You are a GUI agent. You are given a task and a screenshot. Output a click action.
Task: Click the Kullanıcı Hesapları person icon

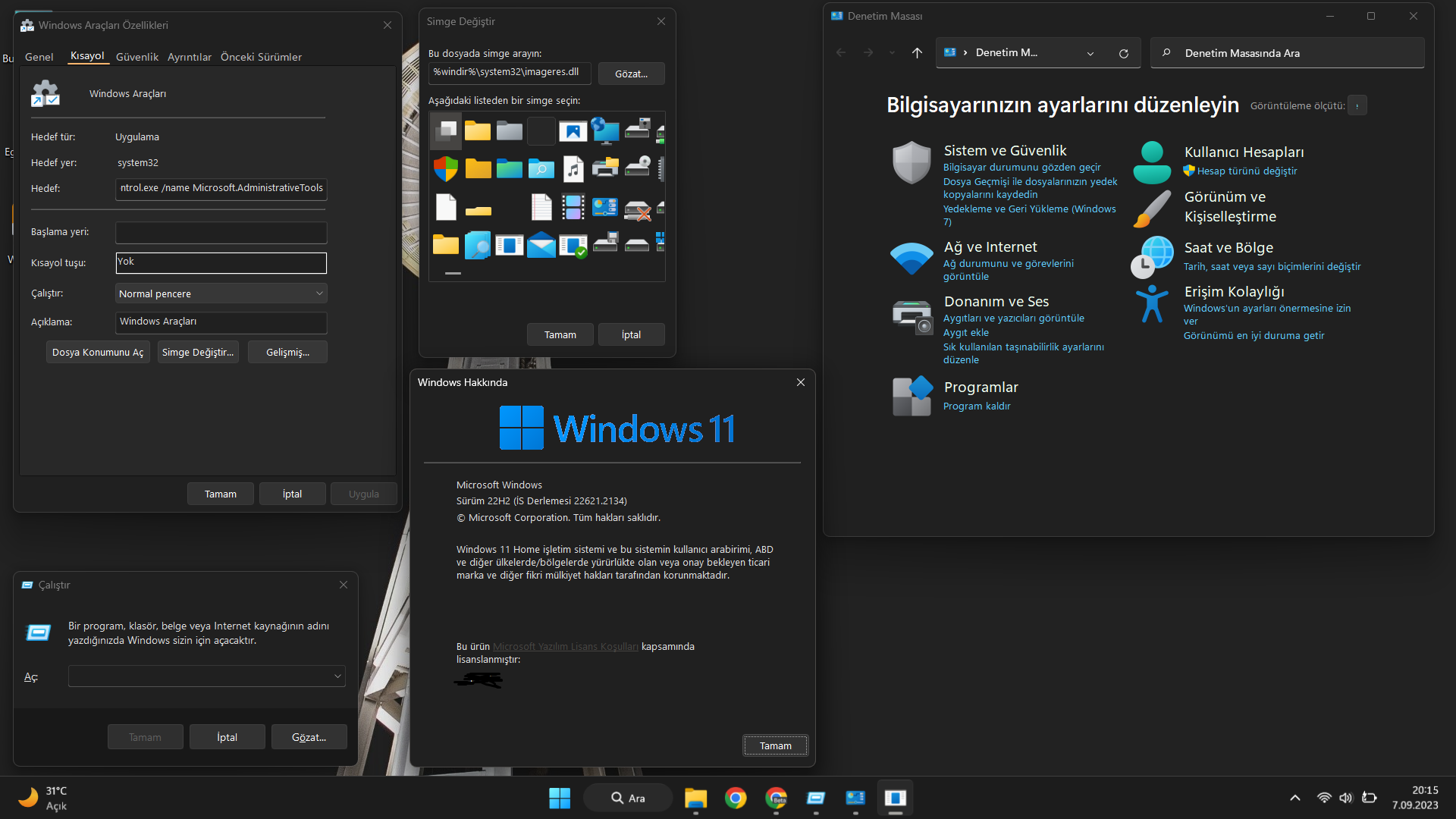point(1152,162)
